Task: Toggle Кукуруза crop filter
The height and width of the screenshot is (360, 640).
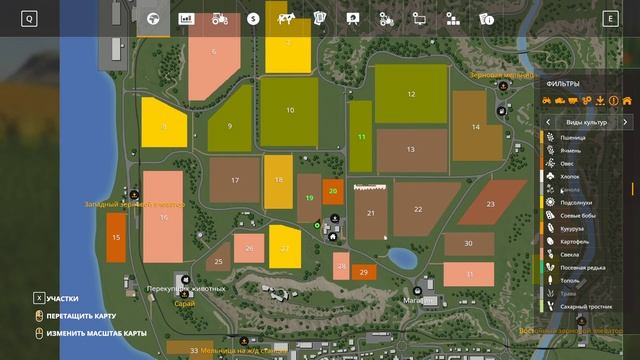Action: tap(582, 229)
